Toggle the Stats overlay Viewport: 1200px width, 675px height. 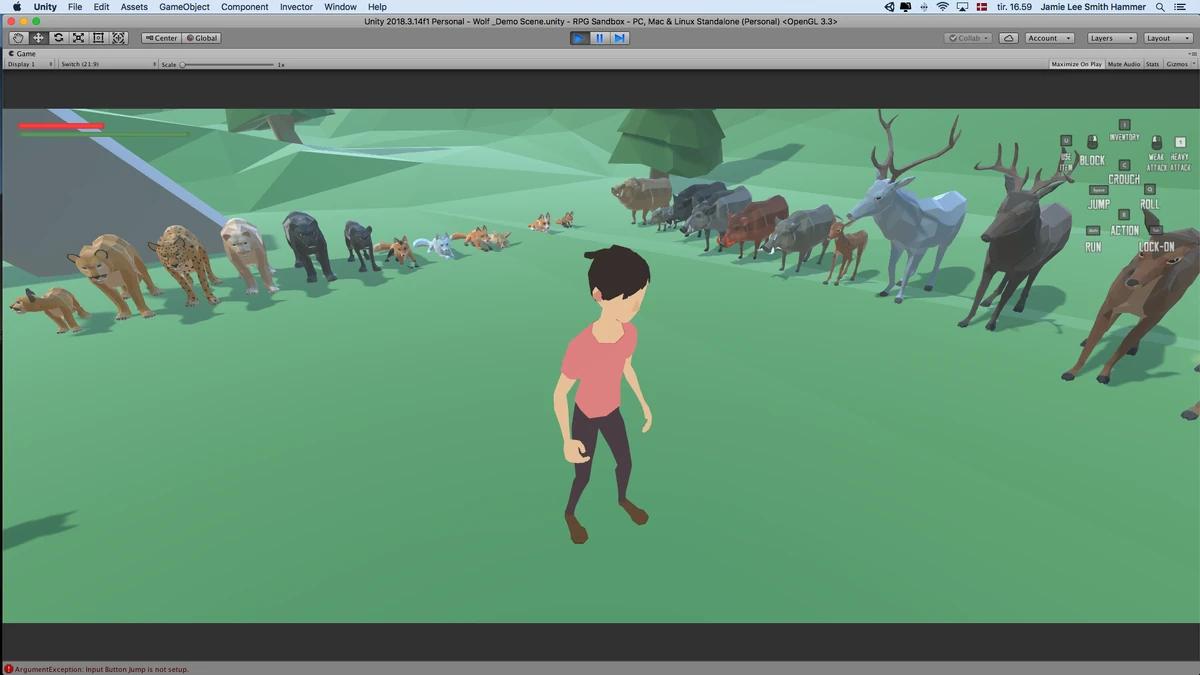pyautogui.click(x=1152, y=64)
